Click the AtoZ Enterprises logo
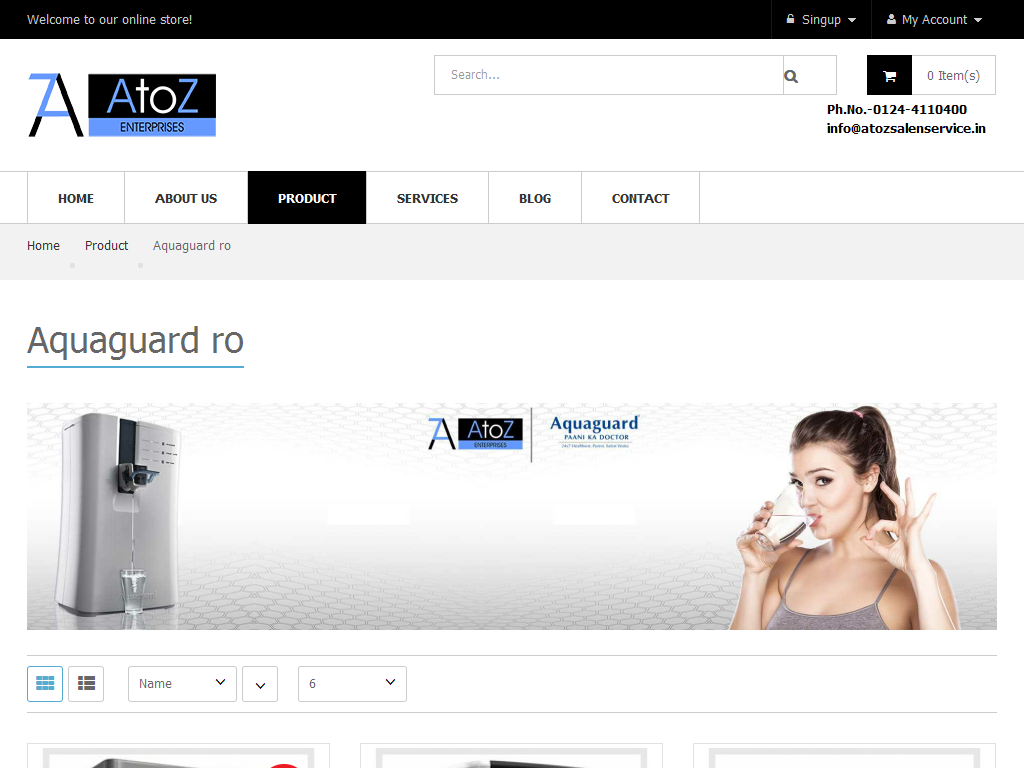Image resolution: width=1024 pixels, height=768 pixels. click(x=122, y=105)
